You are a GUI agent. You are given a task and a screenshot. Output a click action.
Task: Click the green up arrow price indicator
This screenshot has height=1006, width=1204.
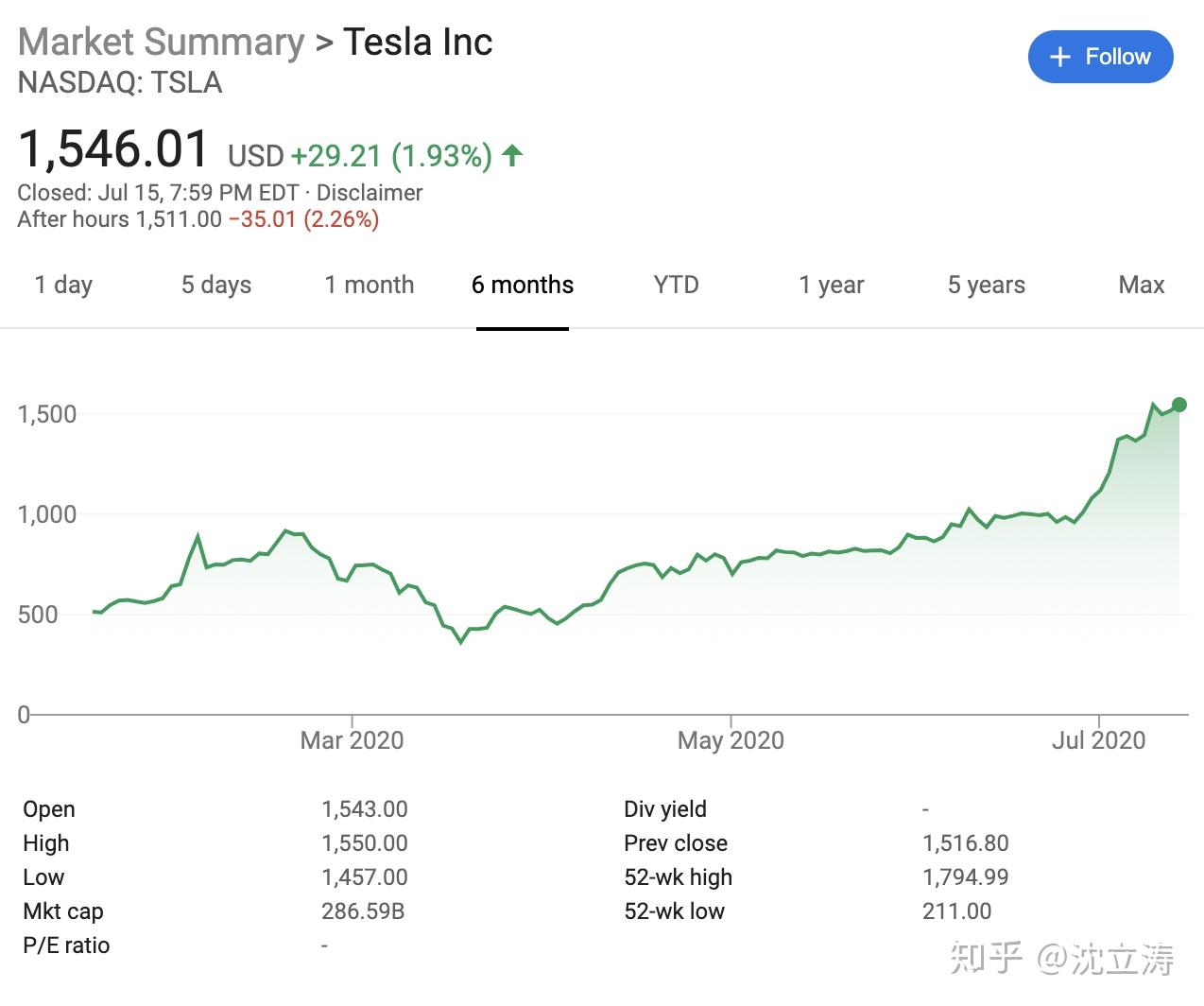512,155
